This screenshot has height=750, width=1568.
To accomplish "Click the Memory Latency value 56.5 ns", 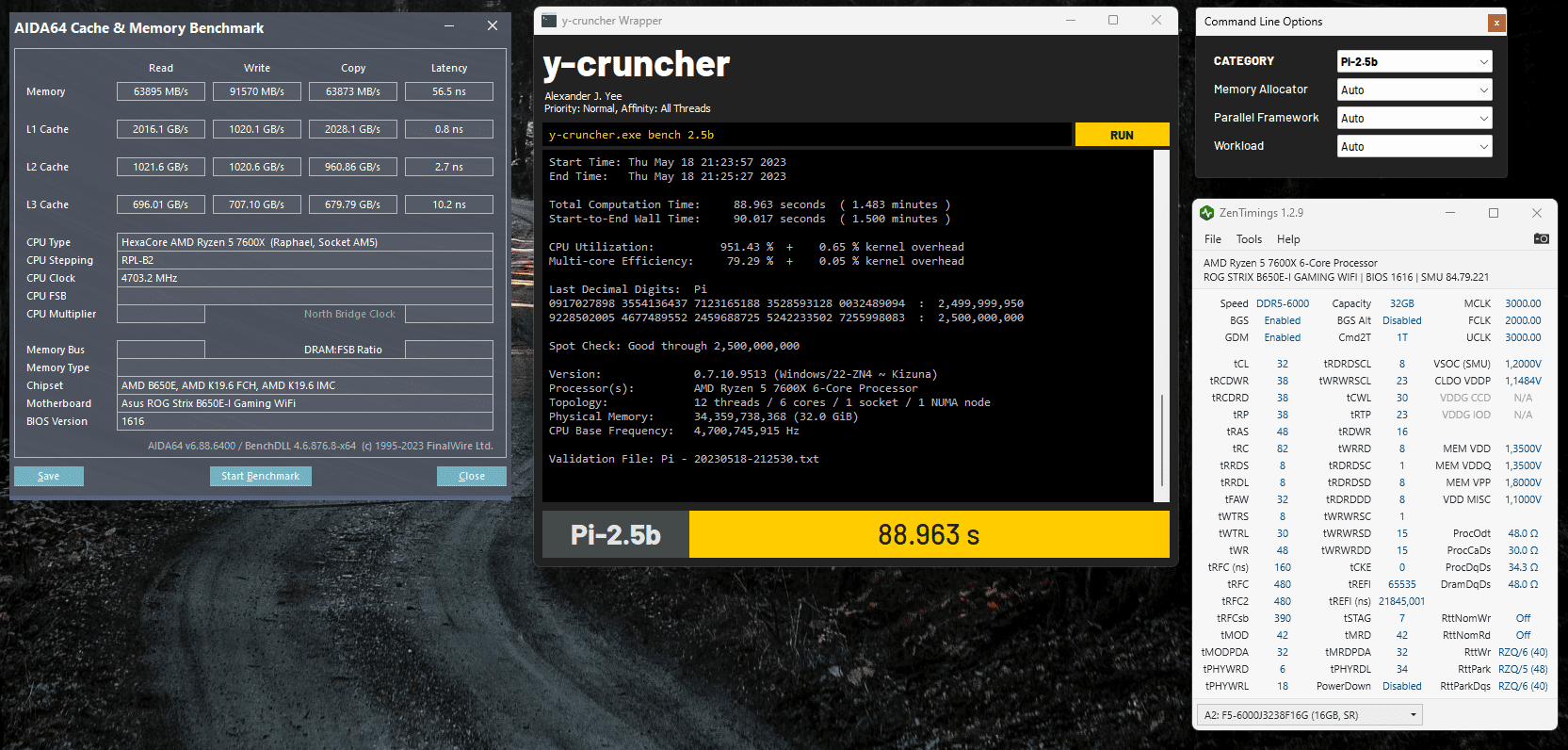I will (449, 91).
